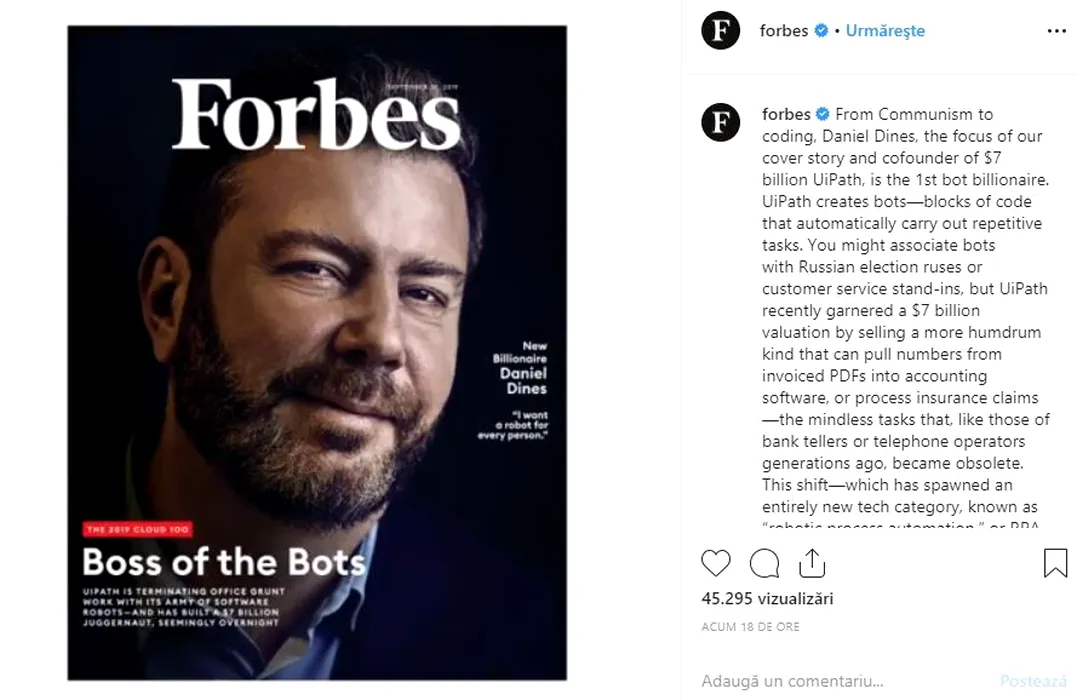Image resolution: width=1077 pixels, height=700 pixels.
Task: Click the Boss of the Bots cover headline
Action: pos(224,562)
